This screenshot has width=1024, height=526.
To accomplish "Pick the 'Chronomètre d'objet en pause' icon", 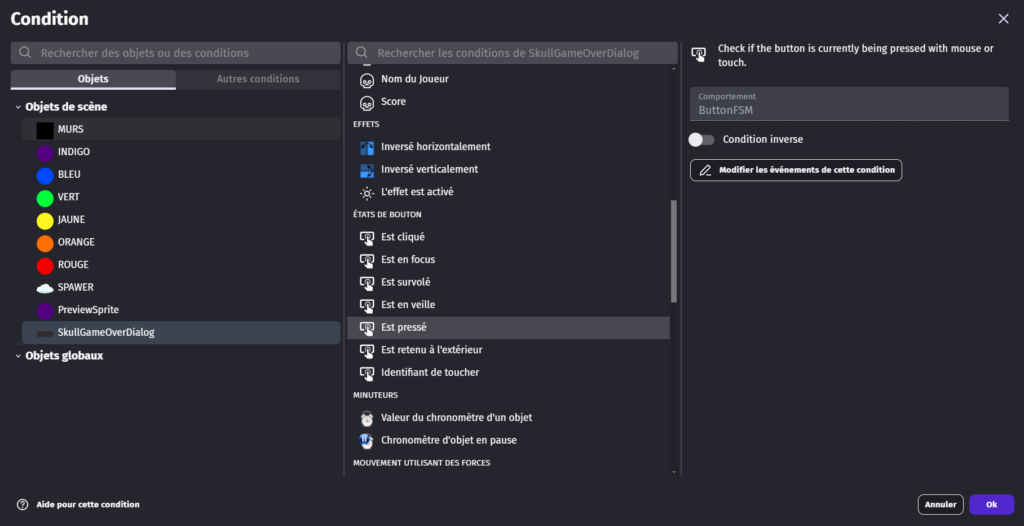I will coord(366,440).
